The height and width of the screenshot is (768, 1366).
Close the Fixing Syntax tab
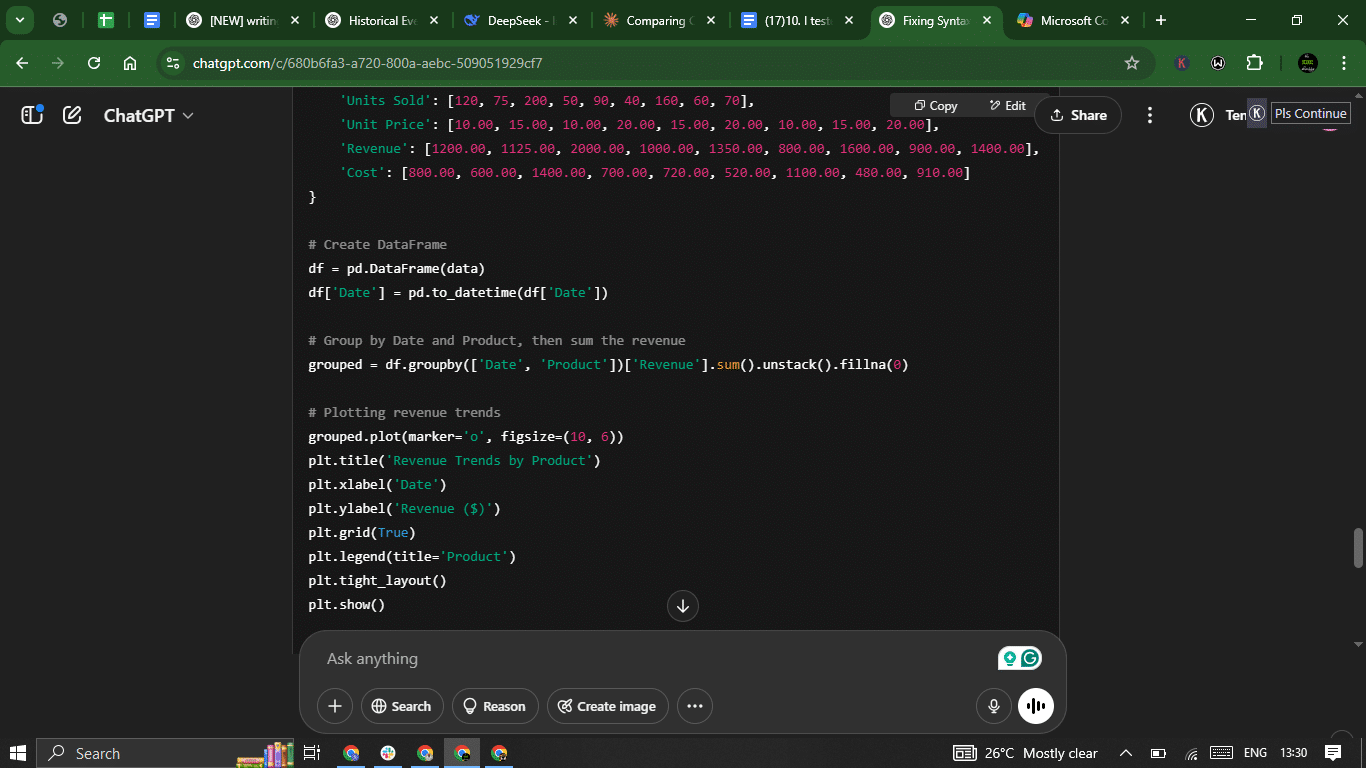tap(987, 20)
